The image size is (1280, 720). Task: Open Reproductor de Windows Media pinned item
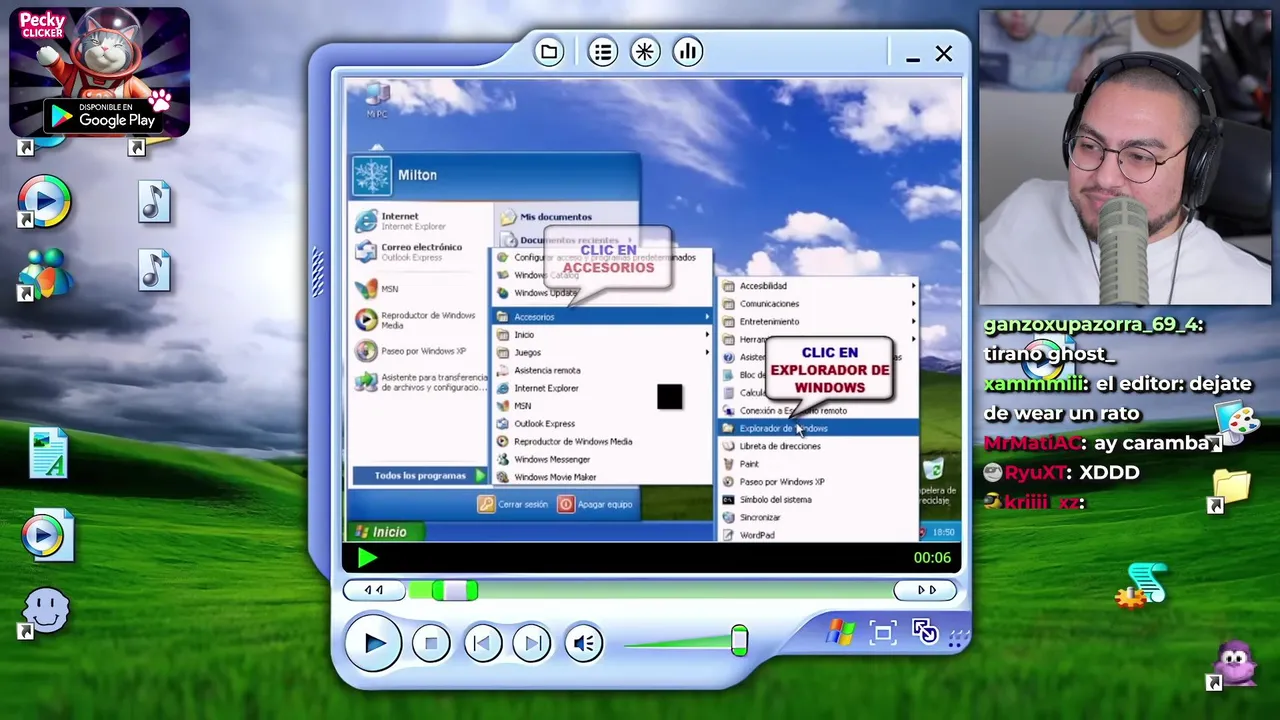click(x=417, y=320)
